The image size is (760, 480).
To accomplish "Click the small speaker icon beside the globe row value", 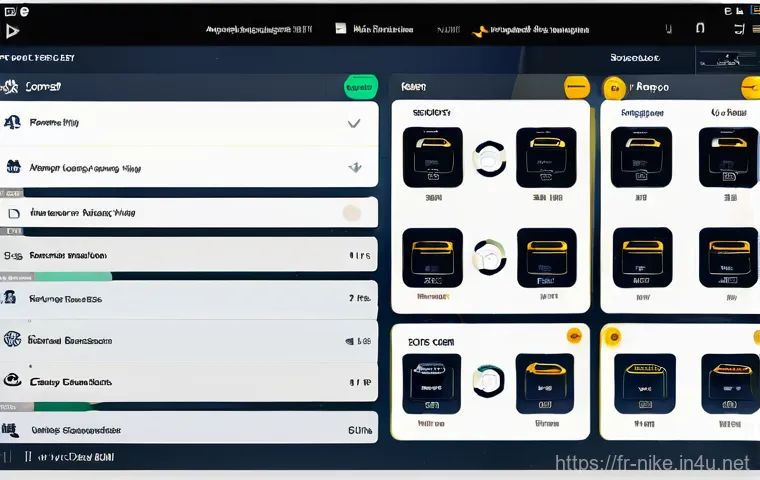I will coord(349,341).
